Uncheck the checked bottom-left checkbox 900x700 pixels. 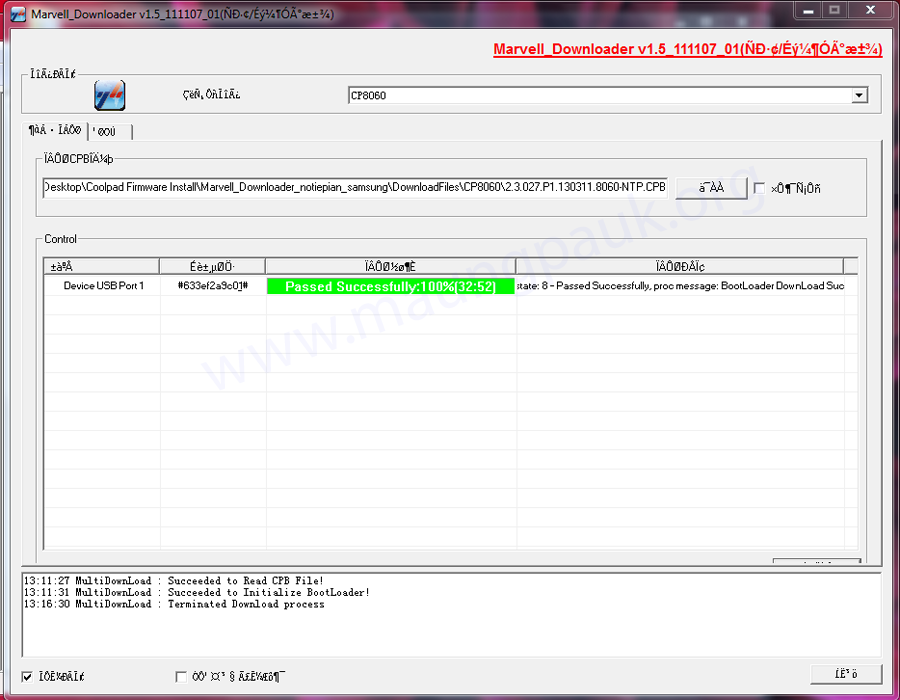[x=27, y=677]
